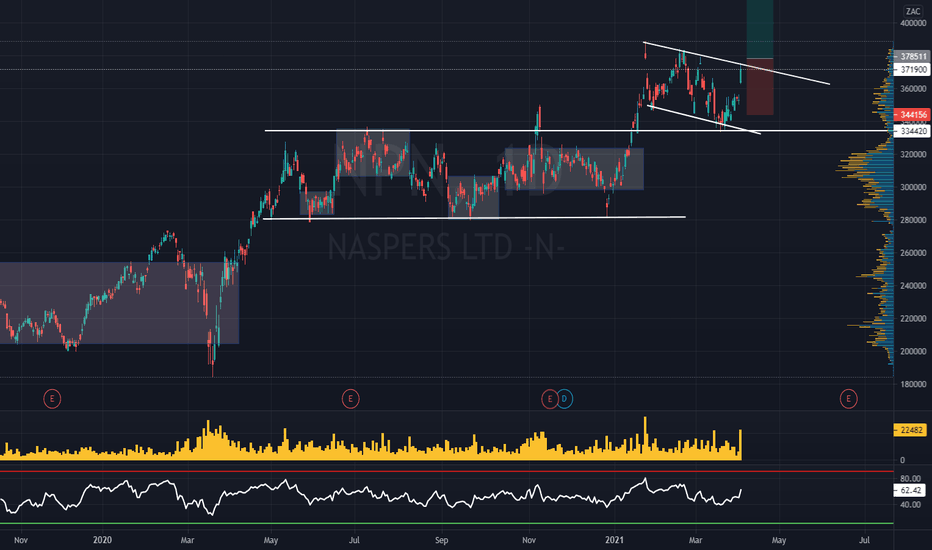Click the 378511 price label

point(912,56)
